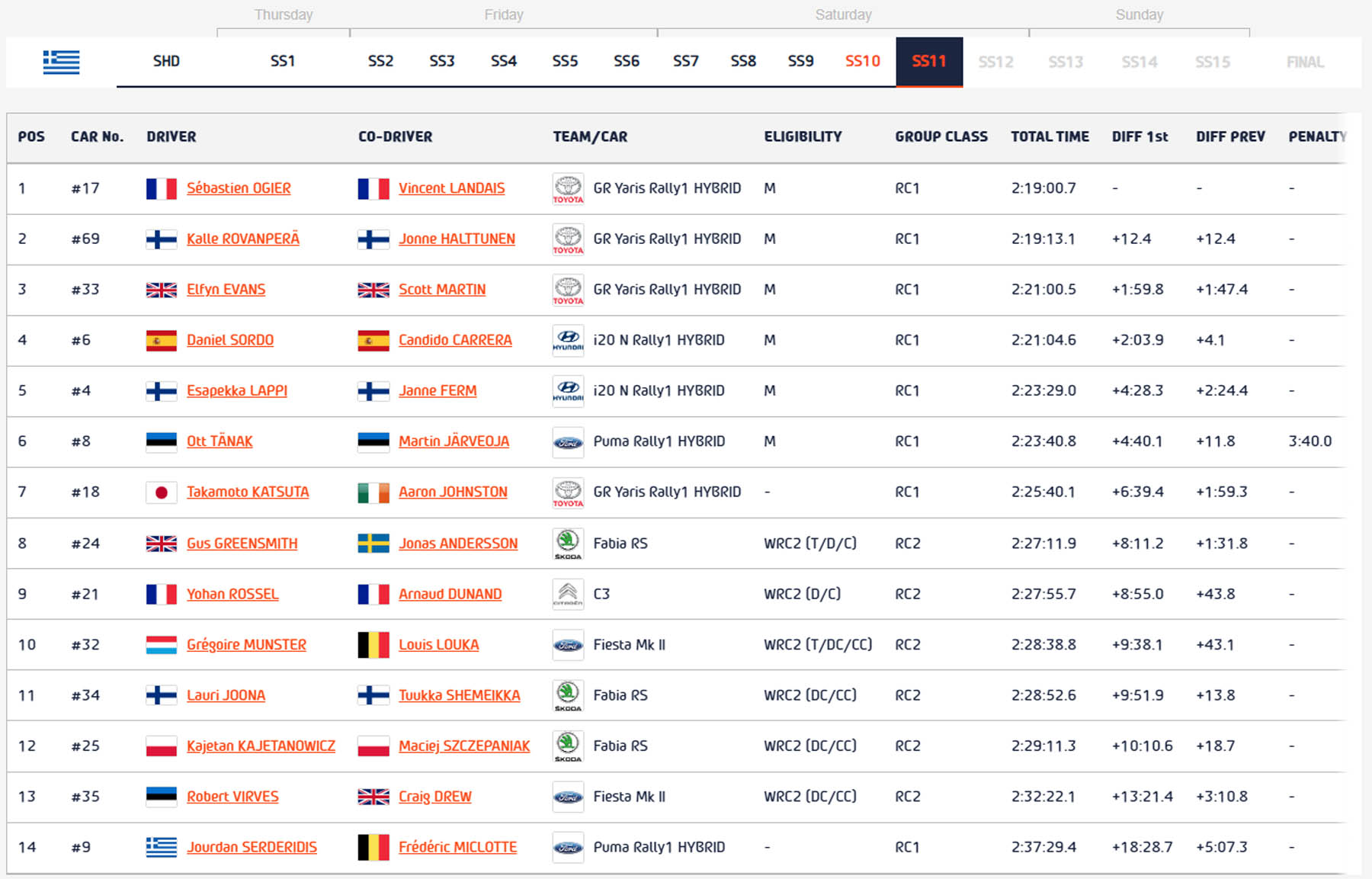Click Toyota logo in Ogier's row

tap(568, 188)
